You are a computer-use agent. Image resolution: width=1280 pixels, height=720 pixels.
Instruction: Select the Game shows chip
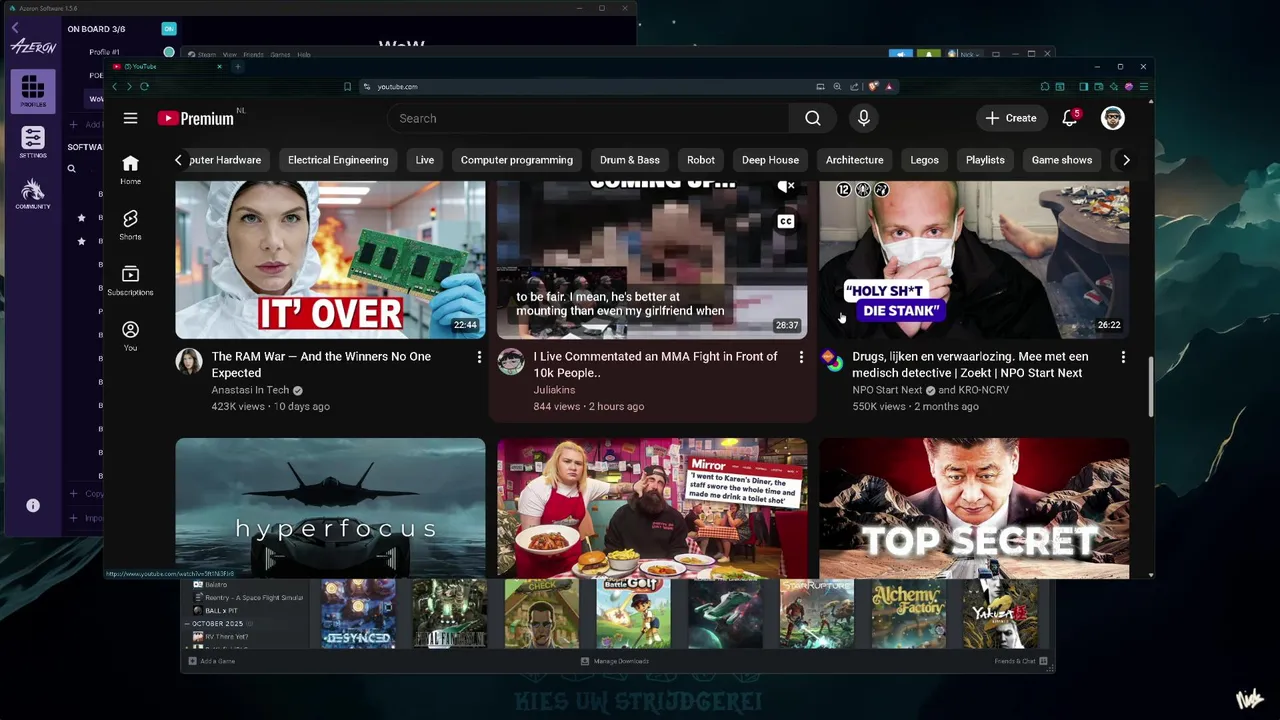1062,160
